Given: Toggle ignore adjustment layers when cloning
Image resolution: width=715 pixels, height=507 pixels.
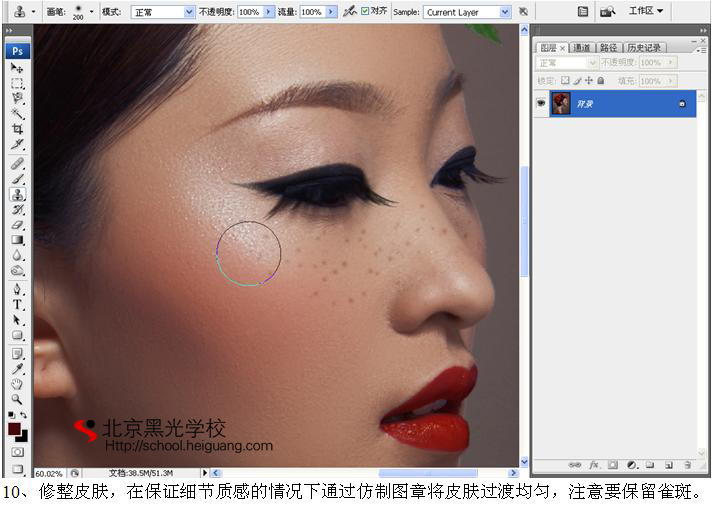Looking at the screenshot, I should click(x=523, y=11).
